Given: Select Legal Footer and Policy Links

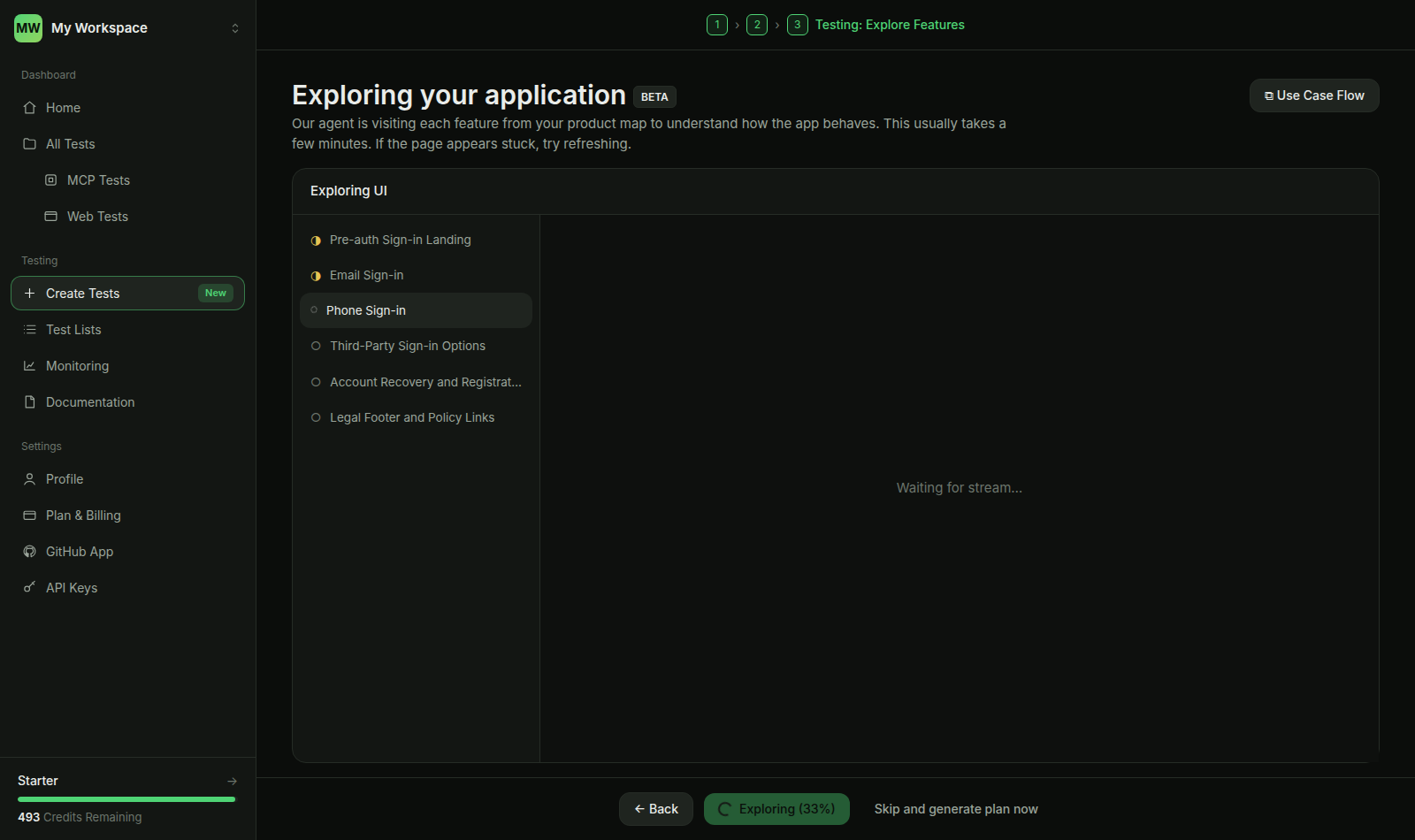Looking at the screenshot, I should tap(416, 417).
